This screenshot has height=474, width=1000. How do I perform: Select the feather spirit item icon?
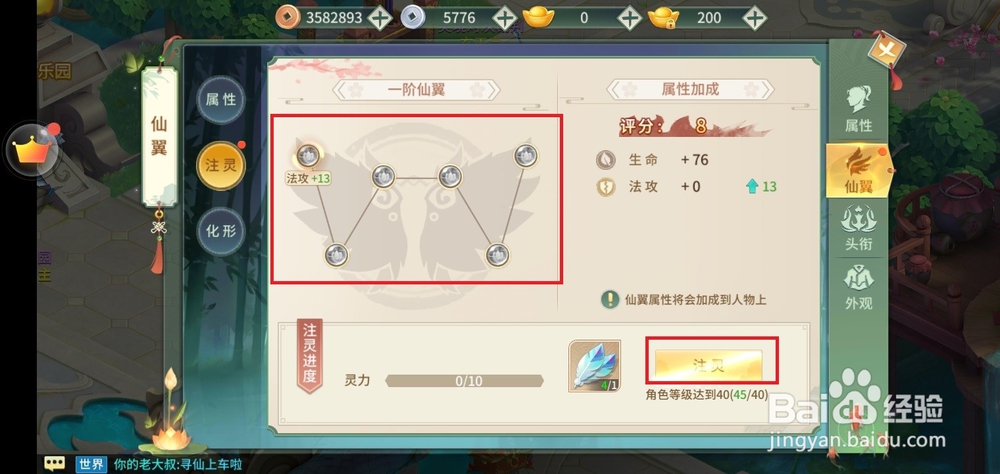594,366
